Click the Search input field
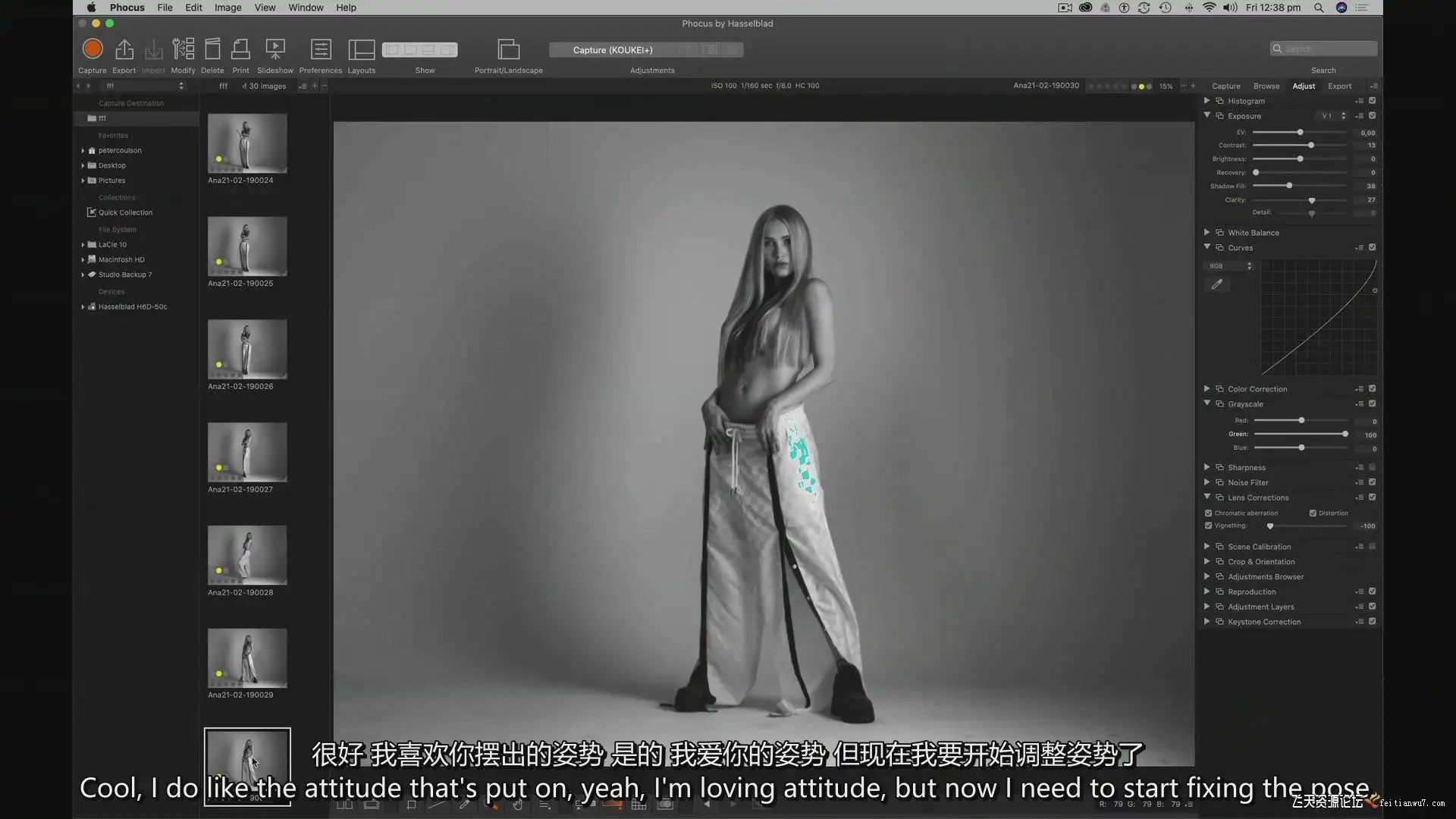This screenshot has height=819, width=1456. click(x=1323, y=49)
